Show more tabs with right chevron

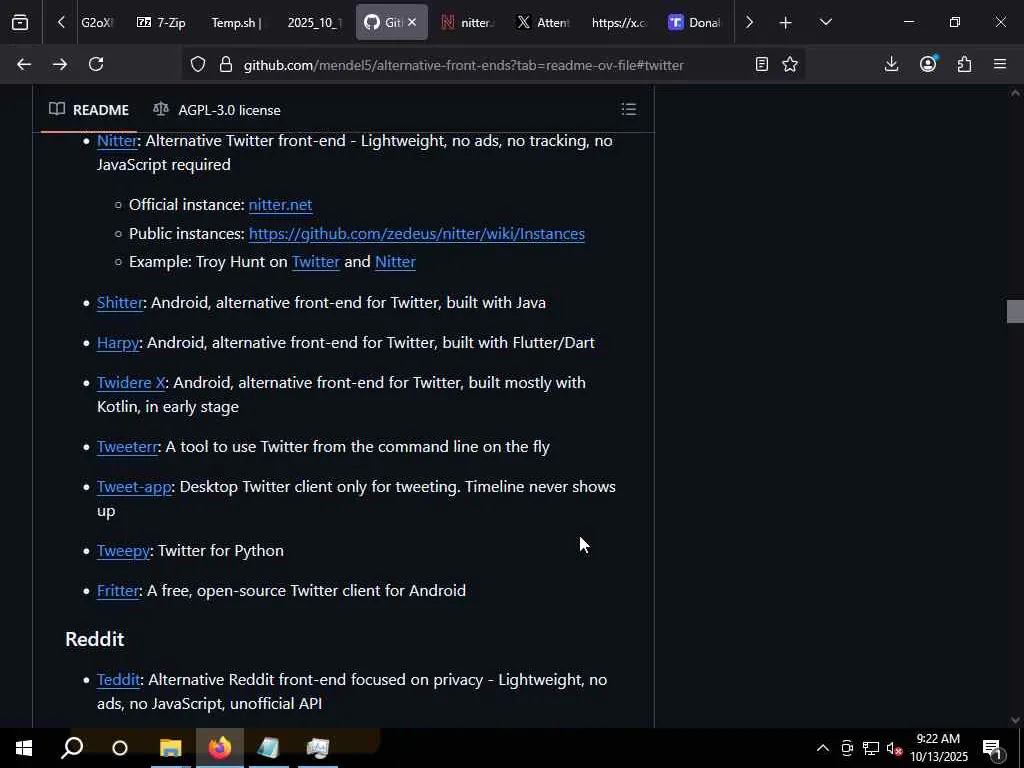[749, 23]
